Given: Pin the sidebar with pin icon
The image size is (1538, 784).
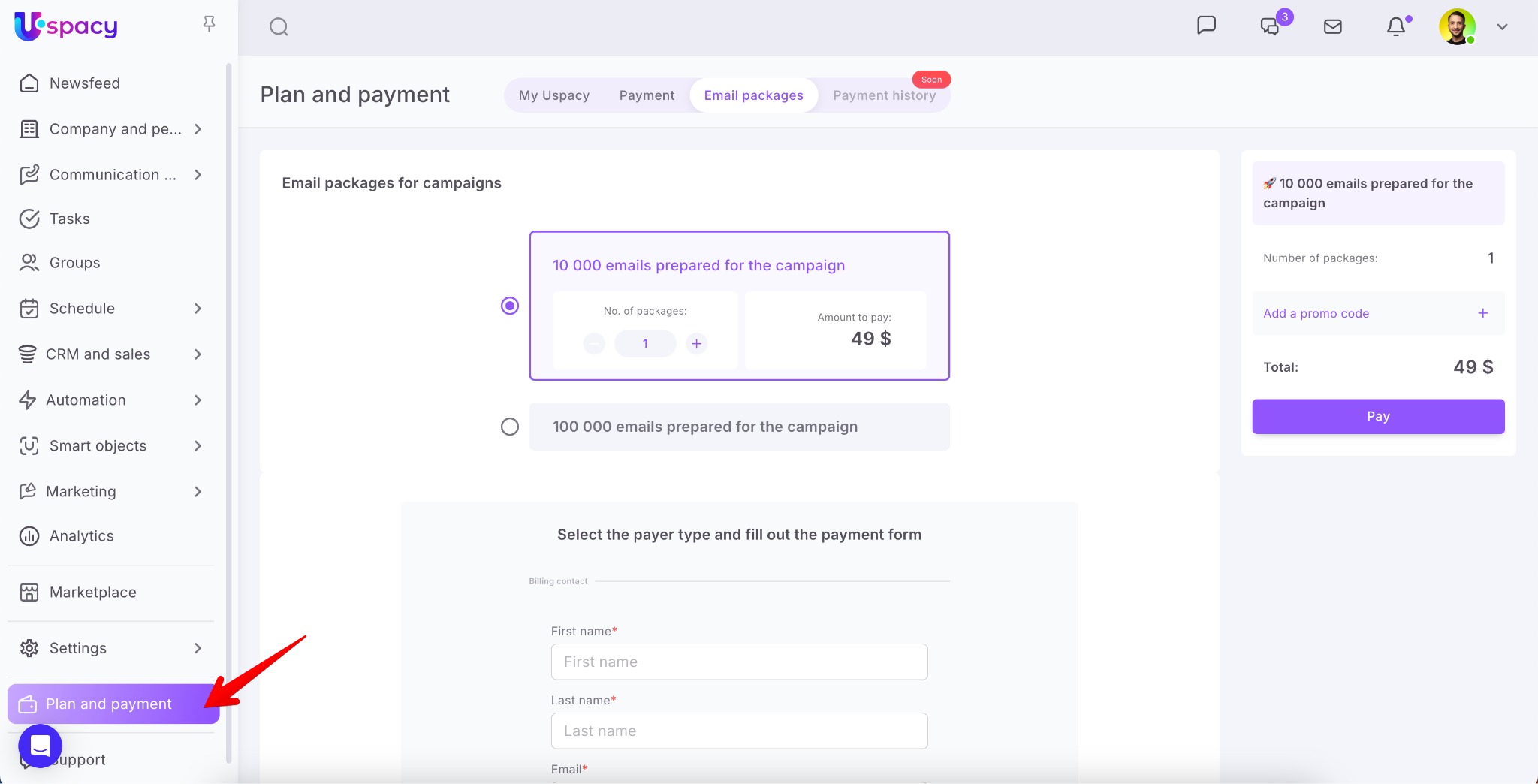Looking at the screenshot, I should [209, 24].
